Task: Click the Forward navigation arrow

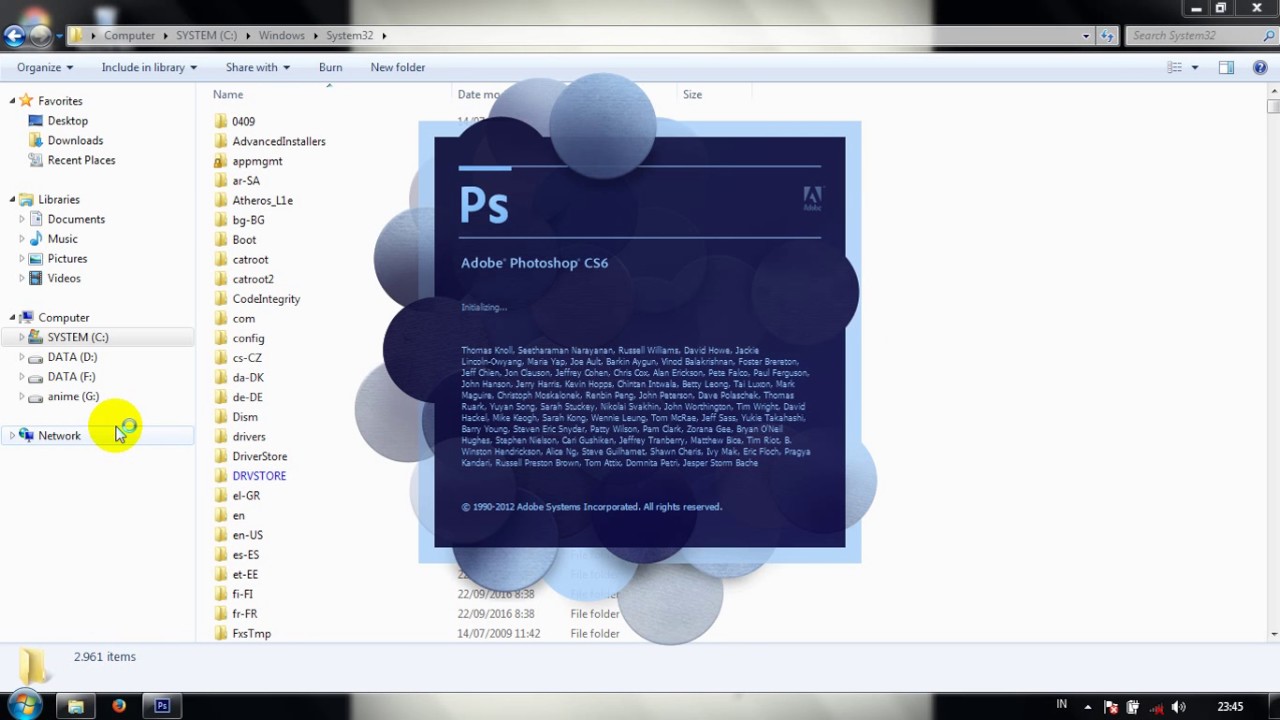Action: 40,36
